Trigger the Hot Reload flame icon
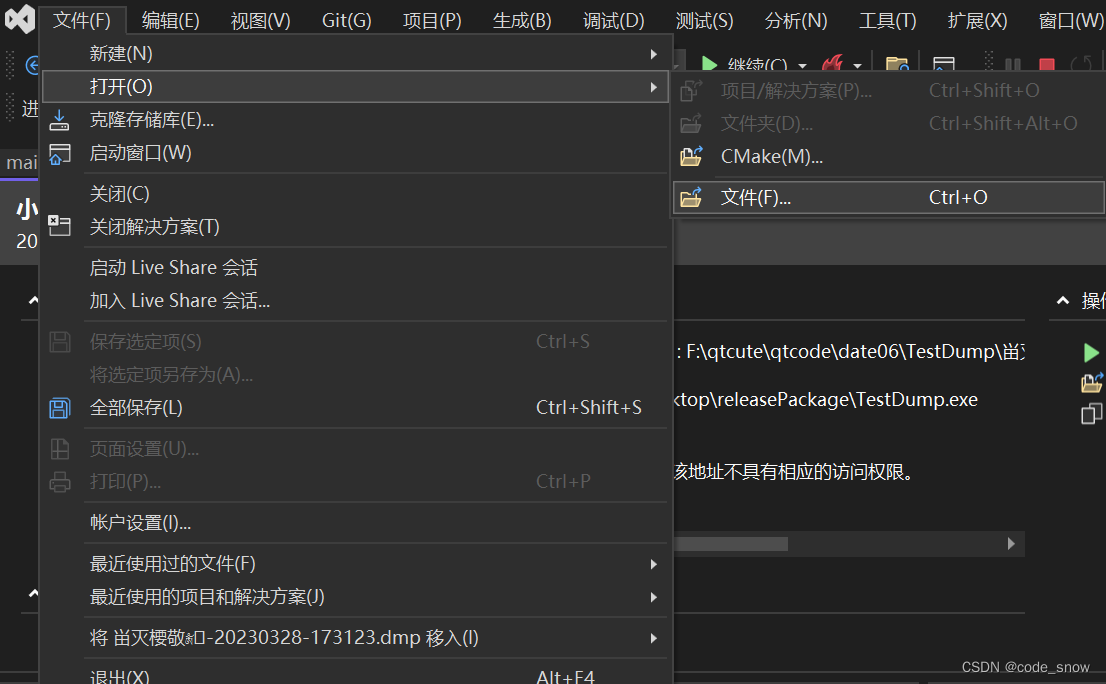Viewport: 1106px width, 684px height. (833, 62)
